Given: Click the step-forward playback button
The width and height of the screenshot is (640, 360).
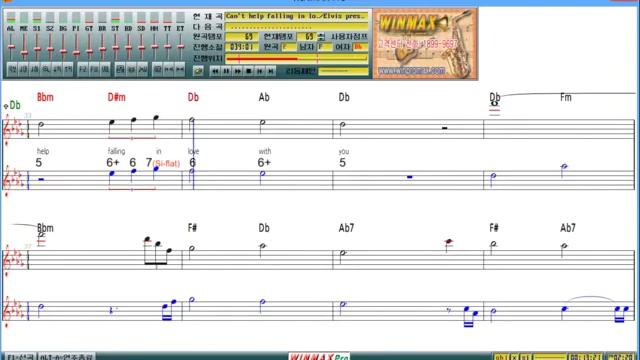Looking at the screenshot, I should 260,71.
